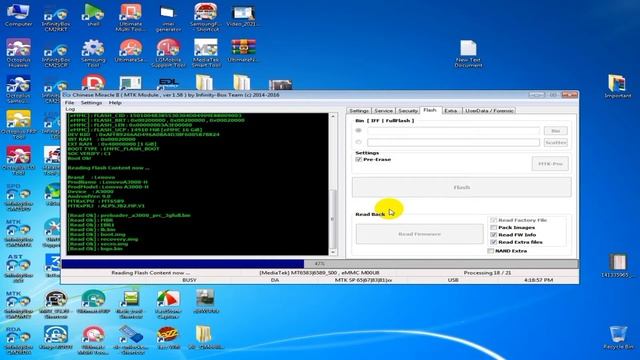This screenshot has height=360, width=640.
Task: Click the Bin browse button
Action: (556, 131)
